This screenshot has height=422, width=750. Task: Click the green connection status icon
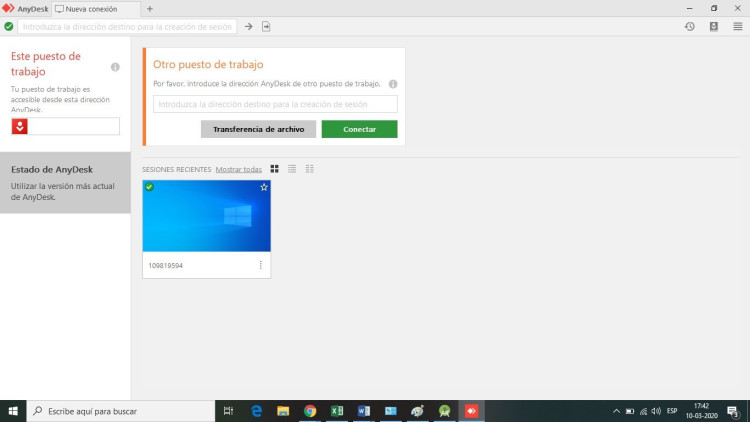pyautogui.click(x=9, y=27)
